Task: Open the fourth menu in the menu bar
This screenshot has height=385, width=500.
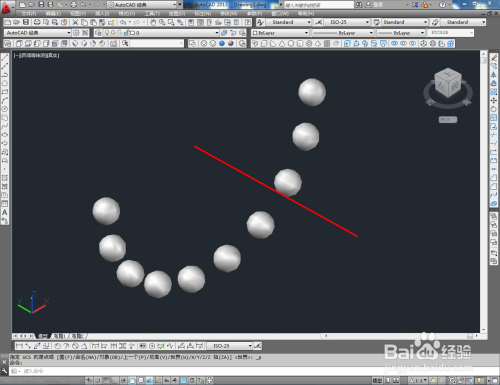Action: coord(102,14)
